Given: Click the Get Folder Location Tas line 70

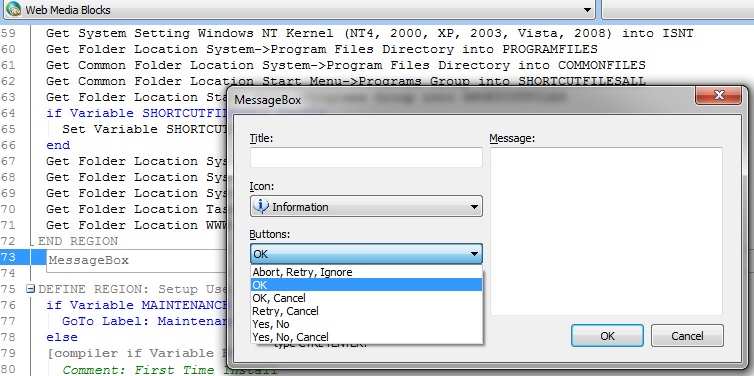Looking at the screenshot, I should click(x=136, y=209).
